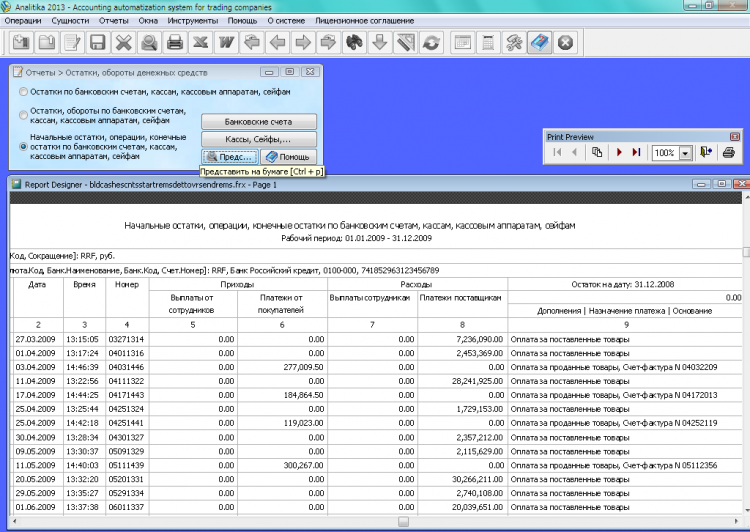Click the save (floppy disk) toolbar icon
This screenshot has height=532, width=750.
pyautogui.click(x=97, y=43)
